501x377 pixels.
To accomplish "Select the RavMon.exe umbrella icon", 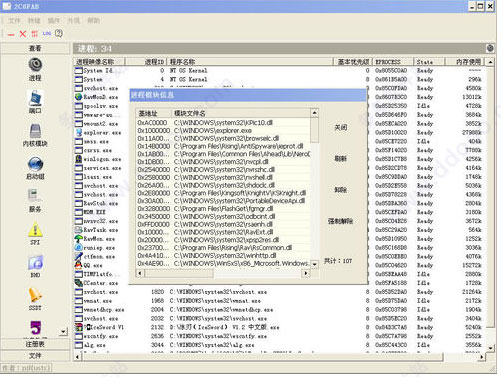I will 79,239.
